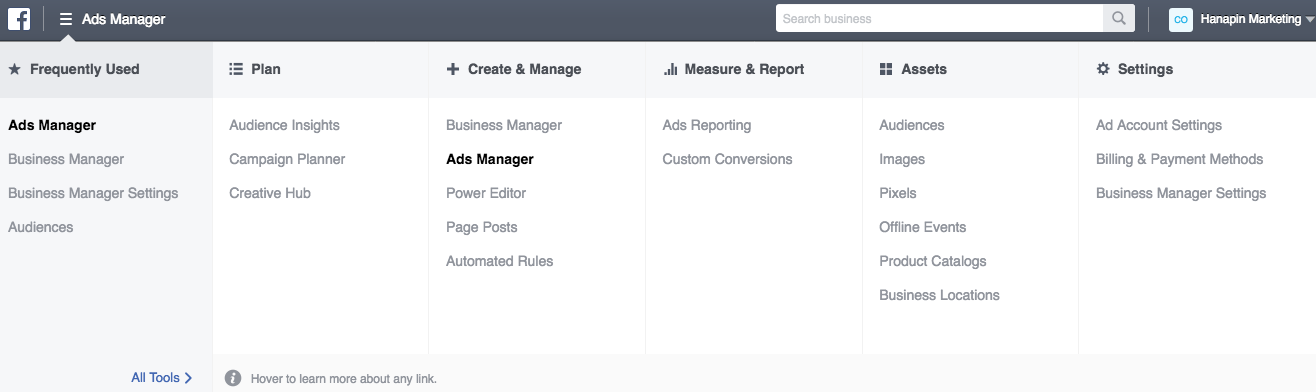The height and width of the screenshot is (392, 1316).
Task: Click the Frequently Used star icon
Action: [x=15, y=69]
